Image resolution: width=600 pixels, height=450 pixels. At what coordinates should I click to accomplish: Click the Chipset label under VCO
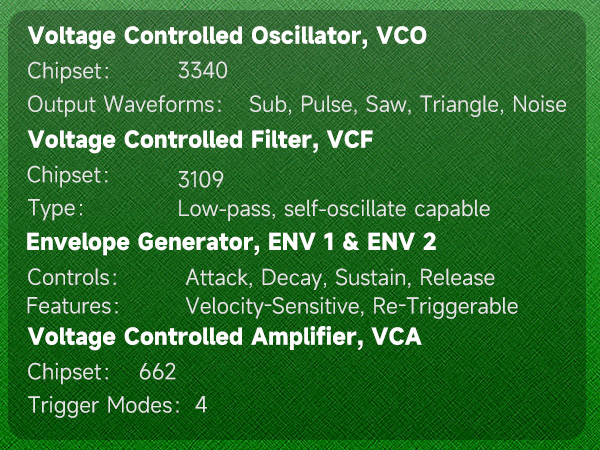click(x=68, y=71)
